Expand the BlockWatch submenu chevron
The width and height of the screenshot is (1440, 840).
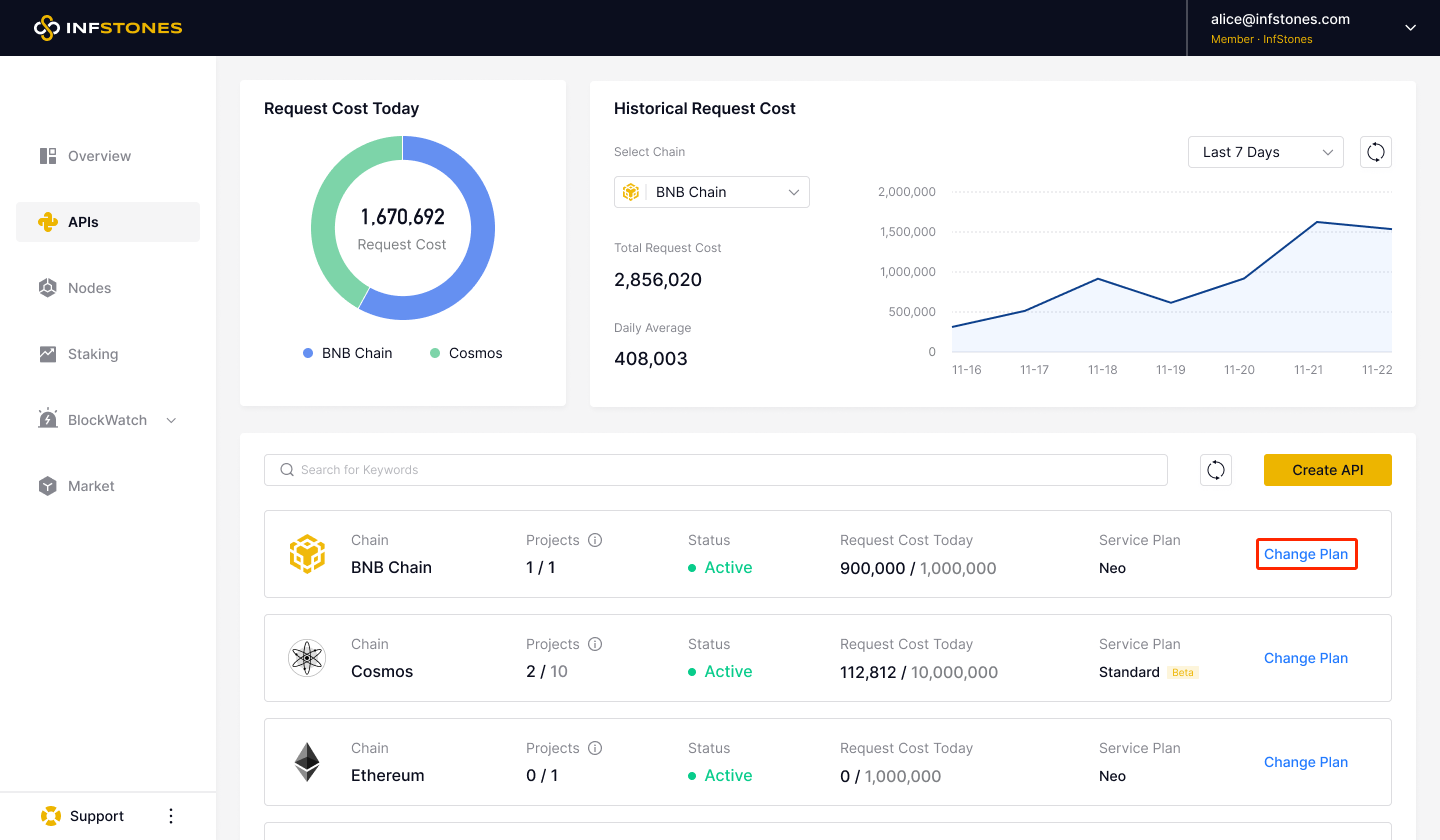click(171, 420)
